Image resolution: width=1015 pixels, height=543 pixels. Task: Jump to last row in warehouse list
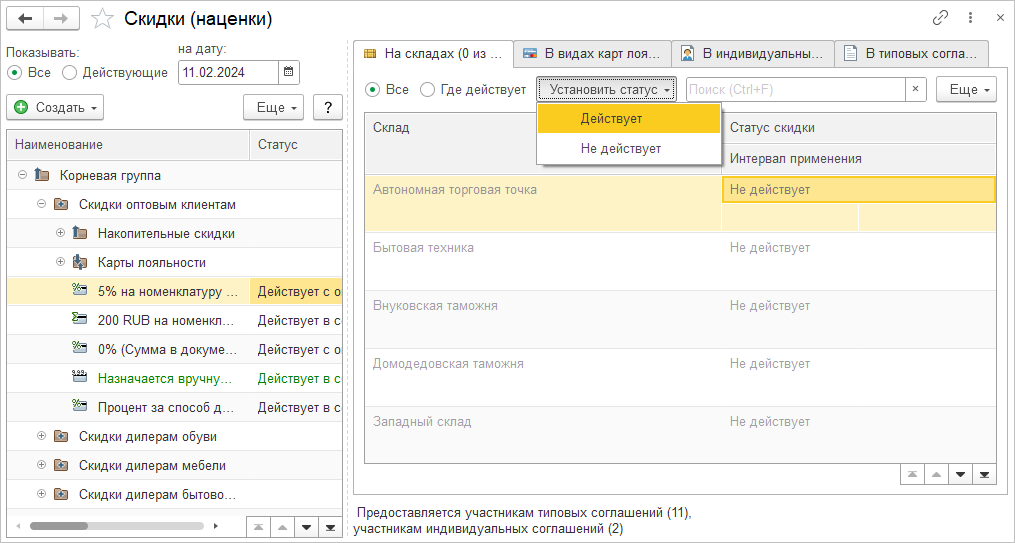point(984,475)
